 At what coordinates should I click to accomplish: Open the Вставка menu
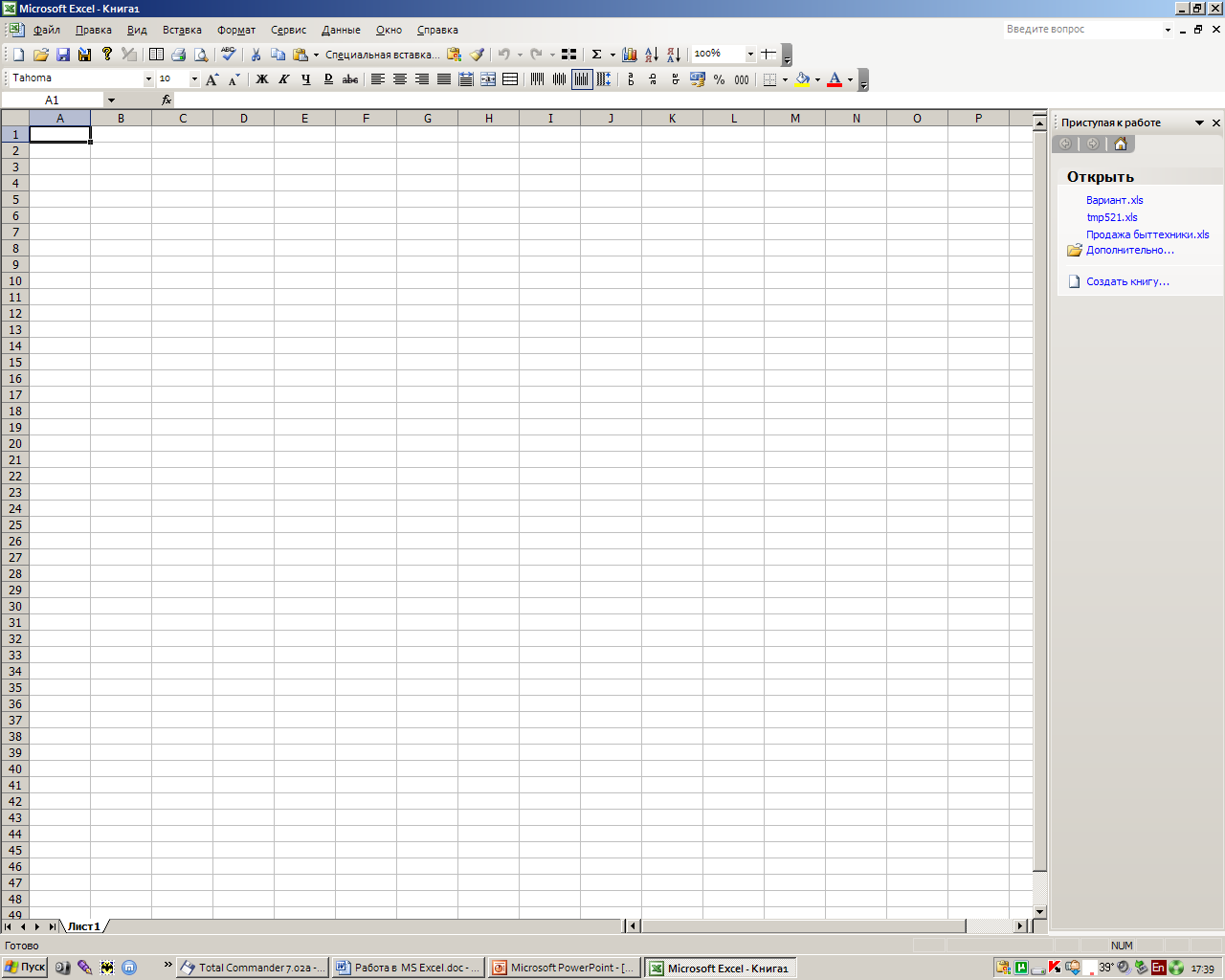coord(182,30)
